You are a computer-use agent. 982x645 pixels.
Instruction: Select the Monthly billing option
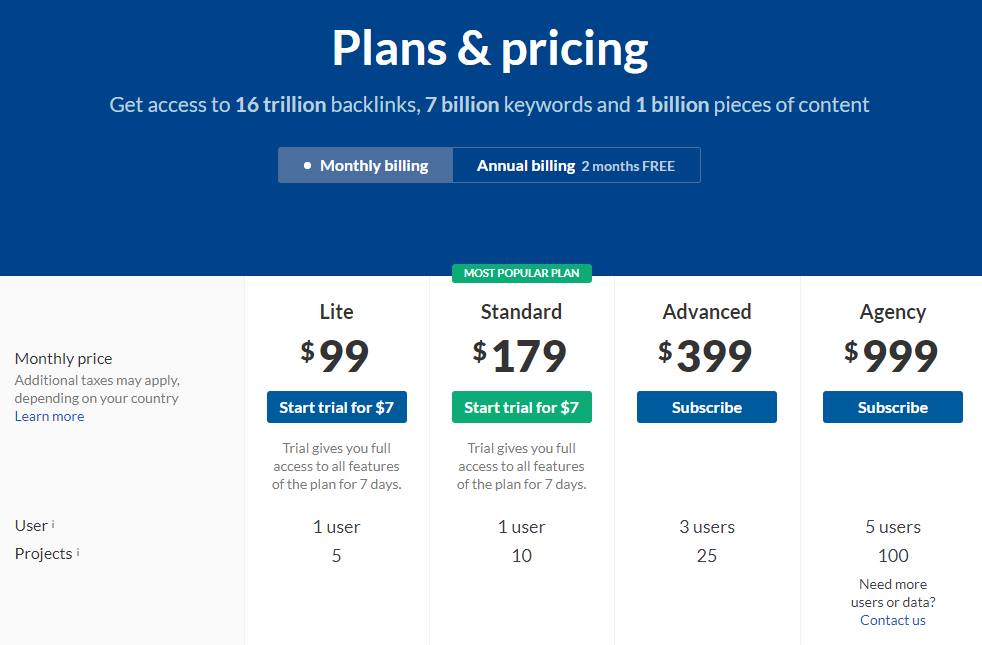365,165
